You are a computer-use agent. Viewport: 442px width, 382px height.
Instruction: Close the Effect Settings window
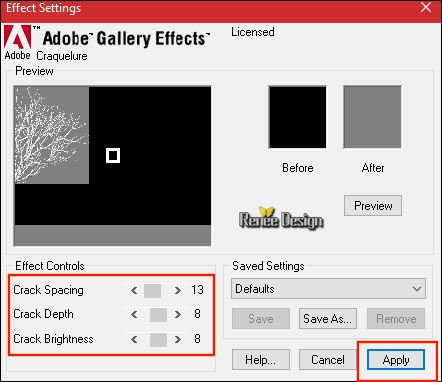click(426, 7)
